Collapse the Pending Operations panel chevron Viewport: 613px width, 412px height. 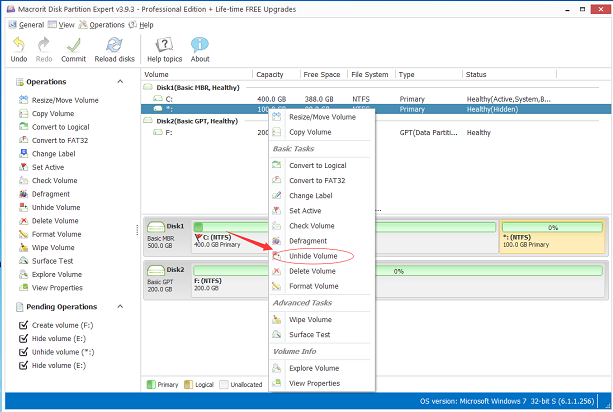pyautogui.click(x=120, y=306)
